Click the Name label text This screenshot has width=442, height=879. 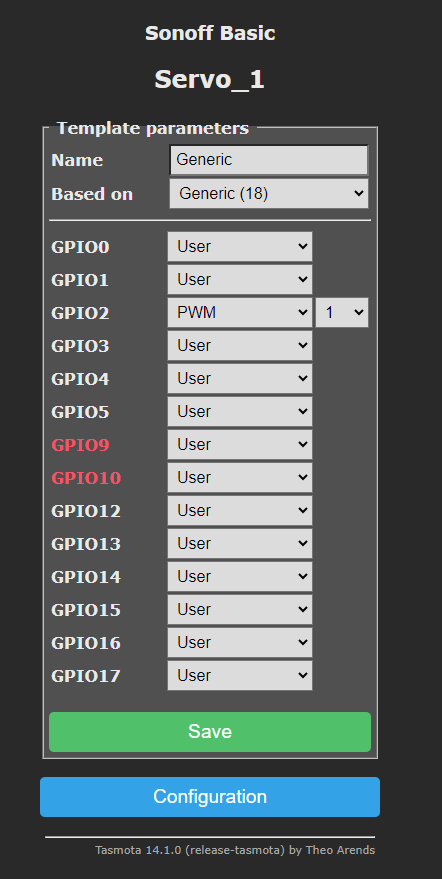(77, 160)
